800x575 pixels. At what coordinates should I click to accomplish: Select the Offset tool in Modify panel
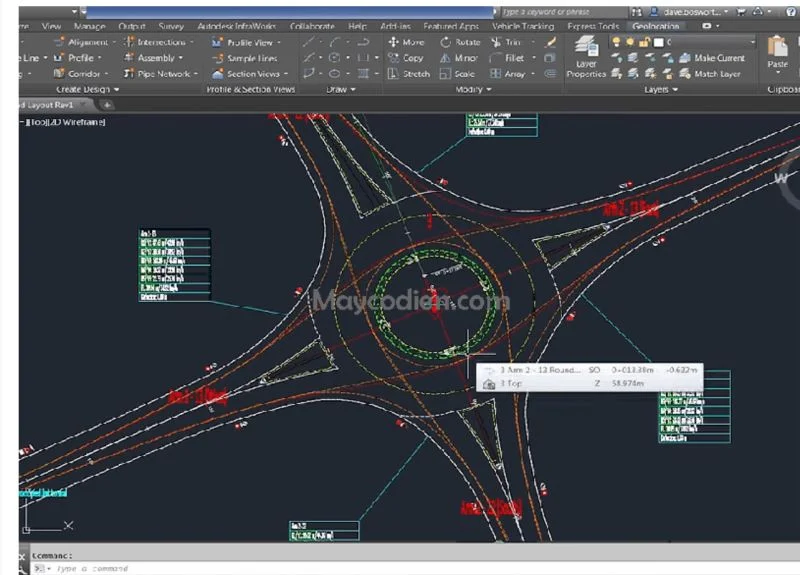(x=550, y=73)
